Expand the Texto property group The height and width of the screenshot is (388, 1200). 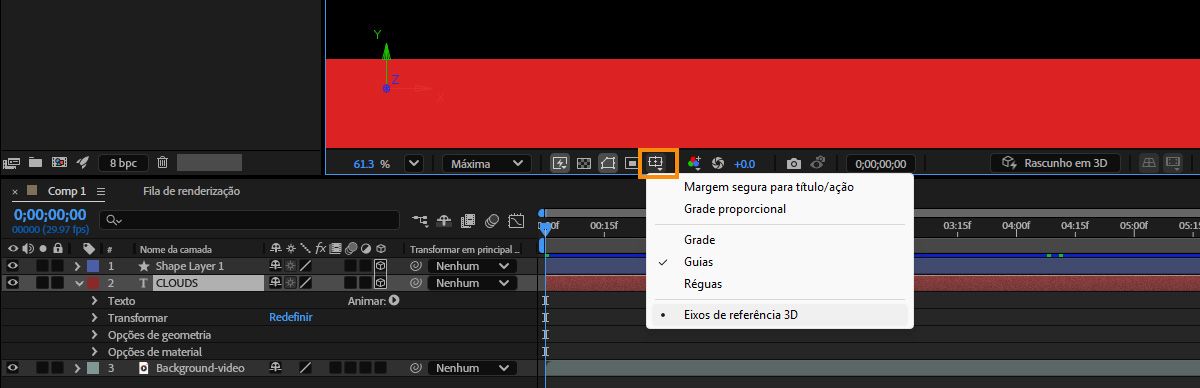point(95,300)
